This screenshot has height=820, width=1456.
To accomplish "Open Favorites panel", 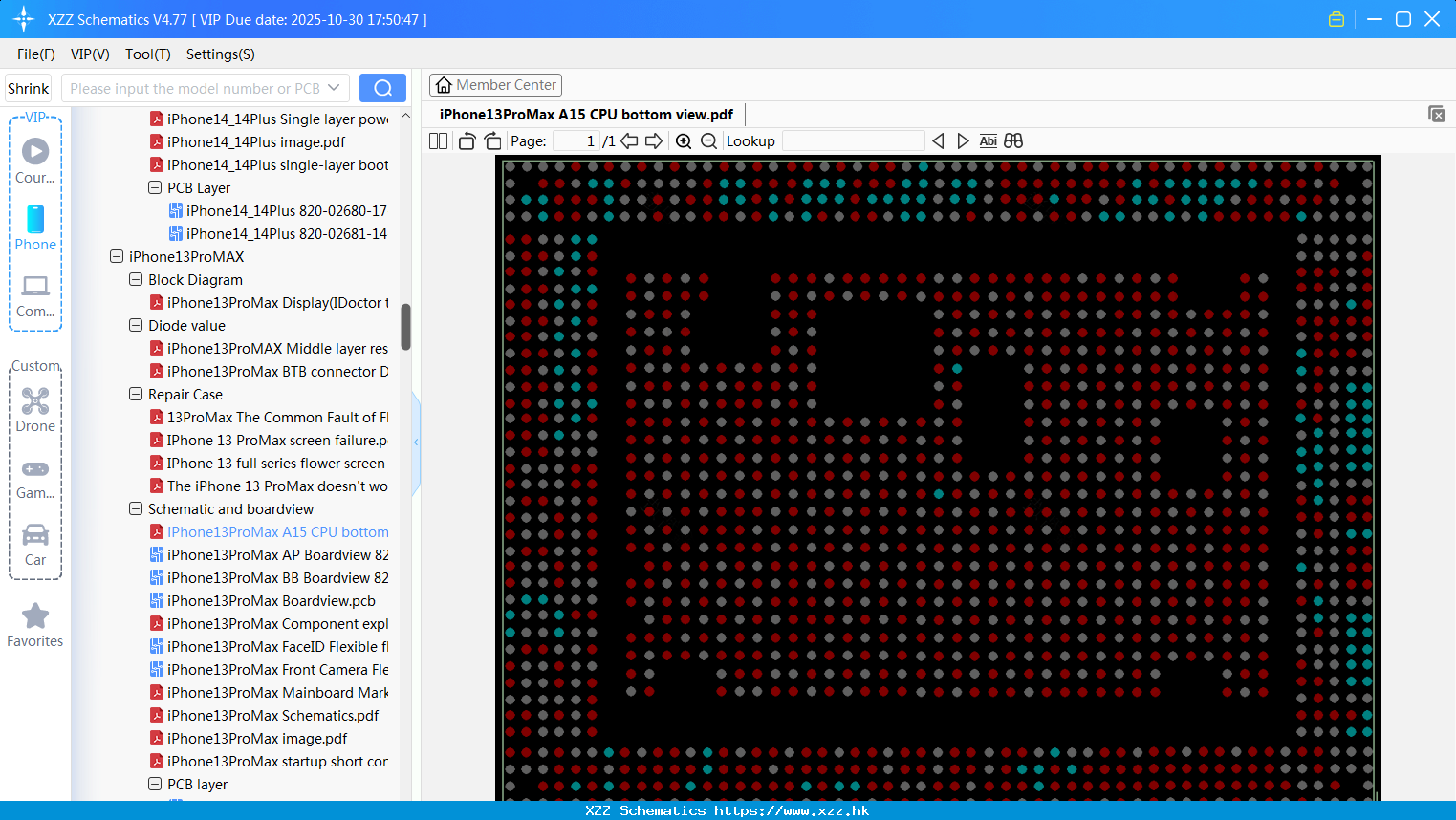I will point(35,625).
